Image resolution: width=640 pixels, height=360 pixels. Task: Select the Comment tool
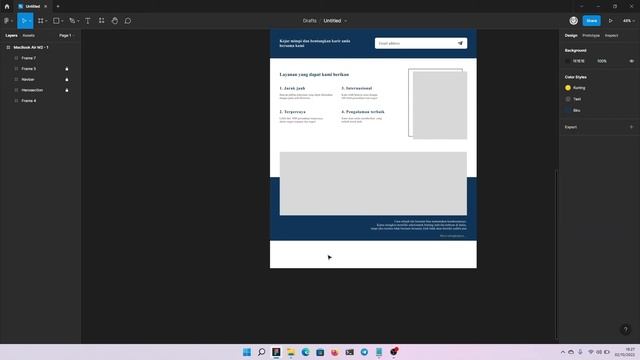(x=128, y=21)
